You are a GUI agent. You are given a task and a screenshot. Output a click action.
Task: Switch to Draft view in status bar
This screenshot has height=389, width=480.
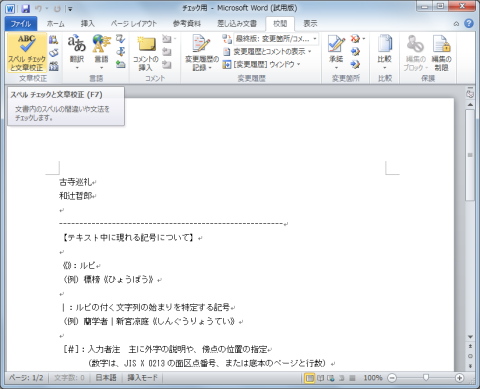tap(352, 378)
